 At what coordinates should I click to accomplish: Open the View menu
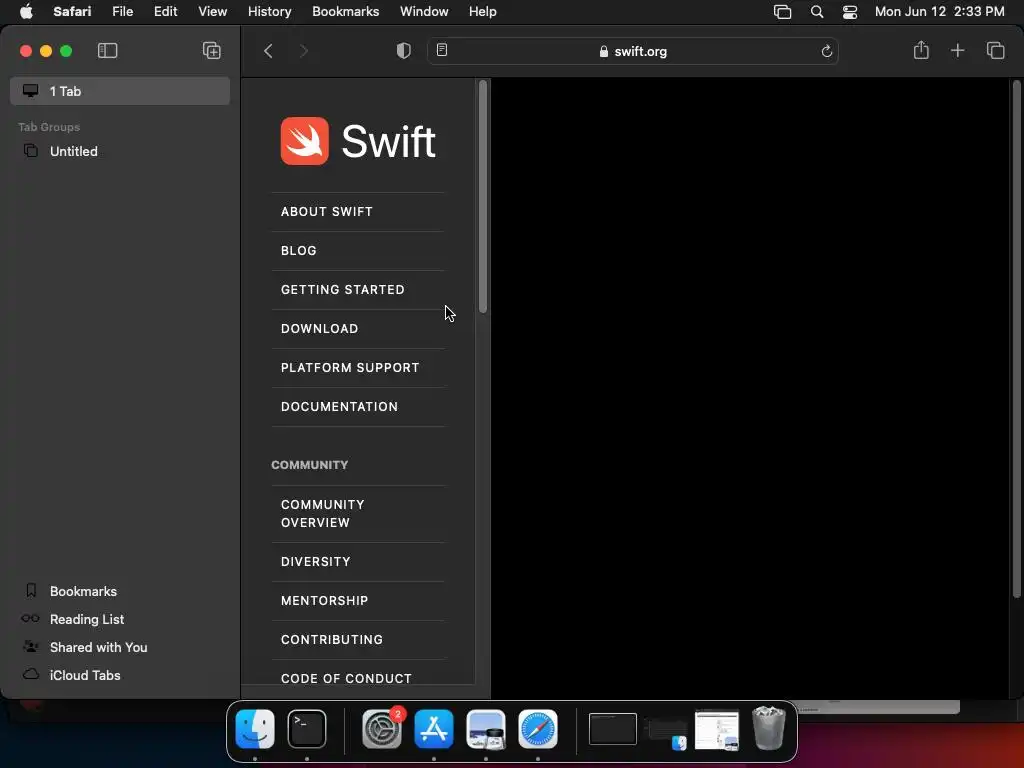tap(212, 12)
